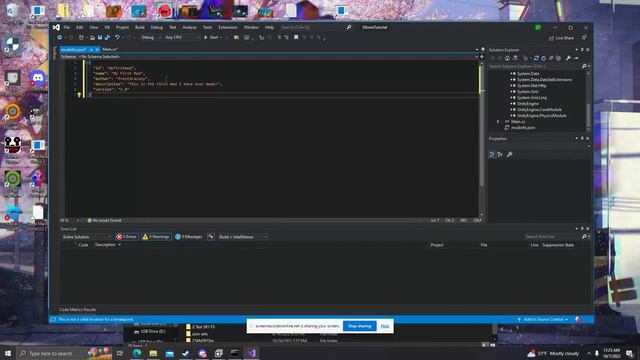This screenshot has height=360, width=640.
Task: Click the No issues found indicator
Action: point(104,220)
